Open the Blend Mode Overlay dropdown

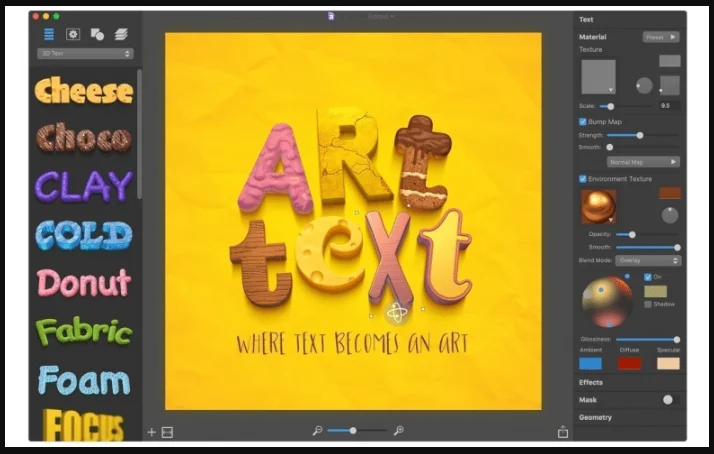(x=648, y=260)
